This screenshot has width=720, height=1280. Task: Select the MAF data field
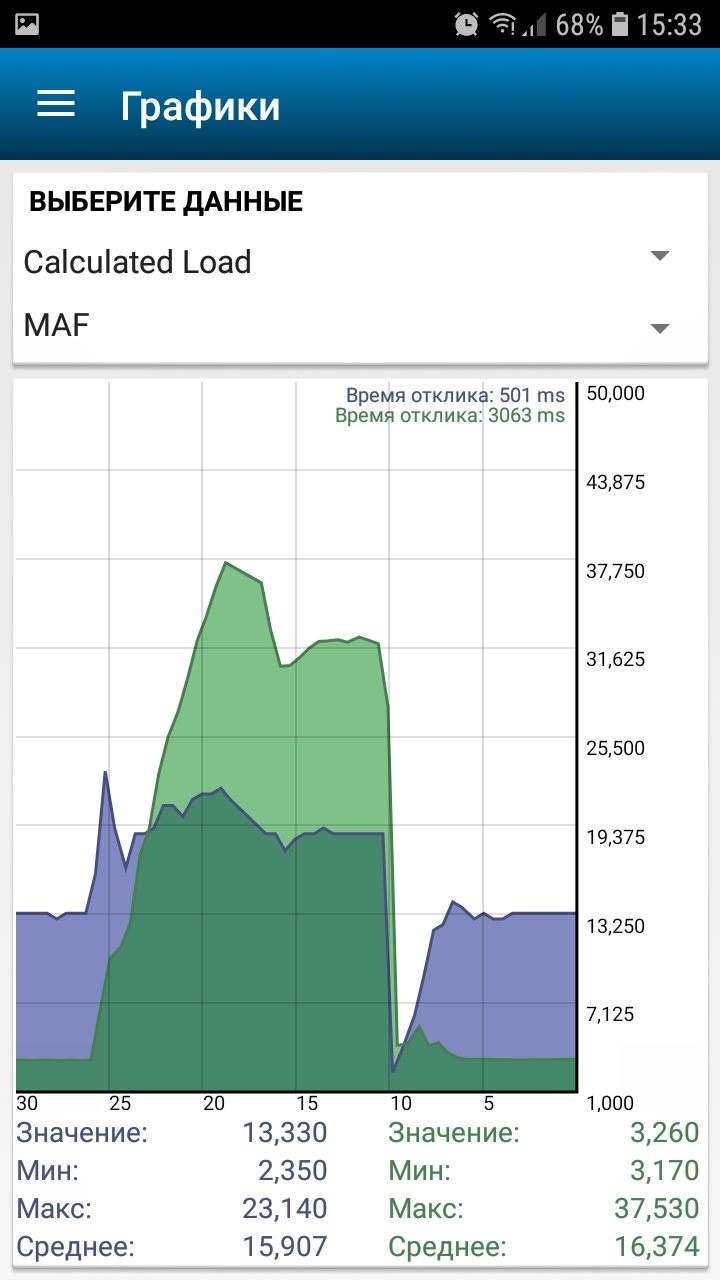click(x=56, y=325)
